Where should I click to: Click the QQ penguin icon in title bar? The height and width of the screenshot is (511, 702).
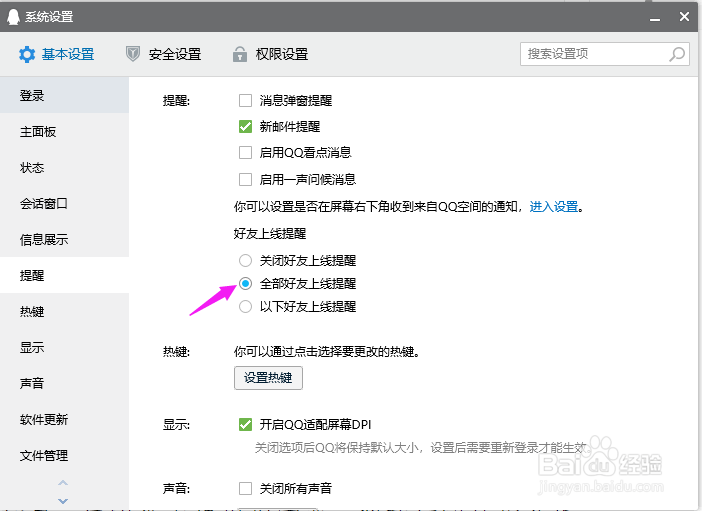pyautogui.click(x=13, y=17)
